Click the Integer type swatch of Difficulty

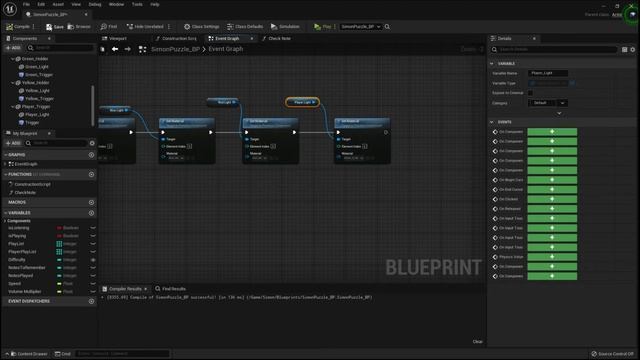pos(59,260)
